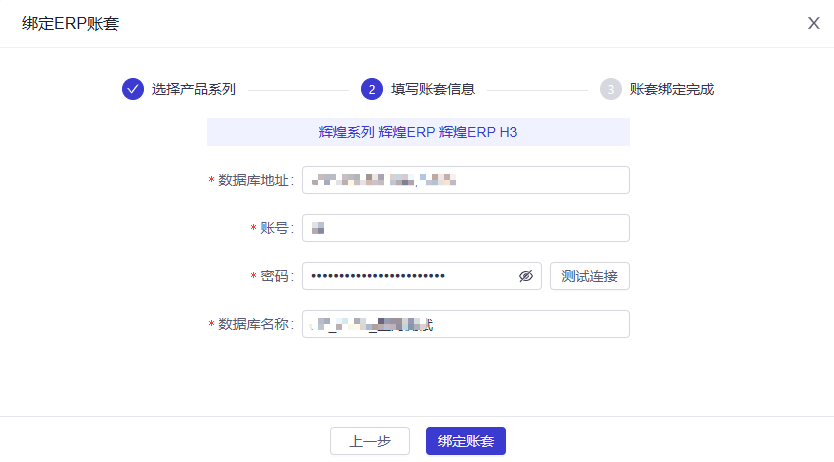The image size is (834, 462).
Task: Click the step 3 circle icon
Action: (611, 89)
